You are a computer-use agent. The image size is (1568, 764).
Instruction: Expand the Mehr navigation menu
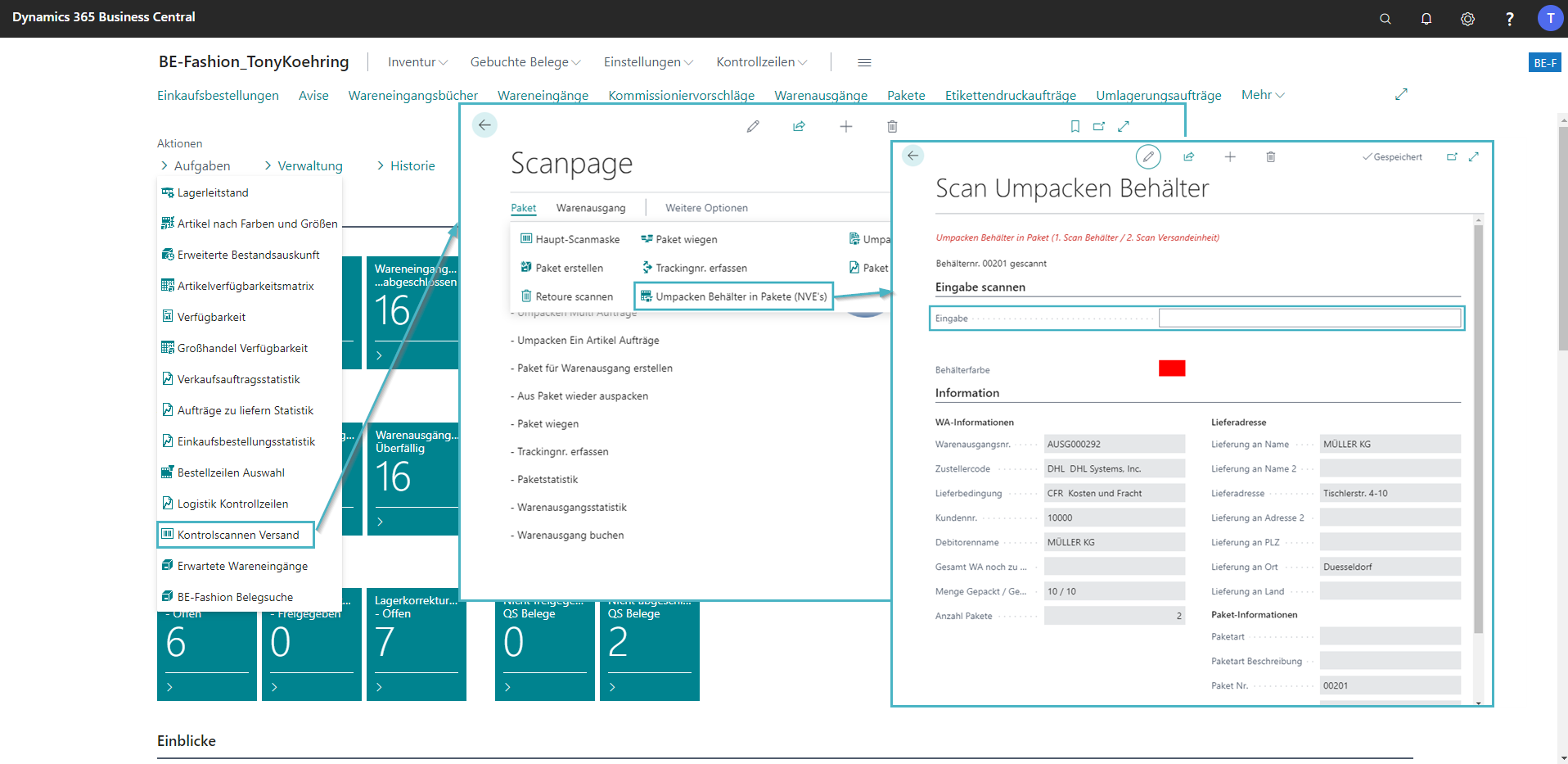[x=1262, y=95]
